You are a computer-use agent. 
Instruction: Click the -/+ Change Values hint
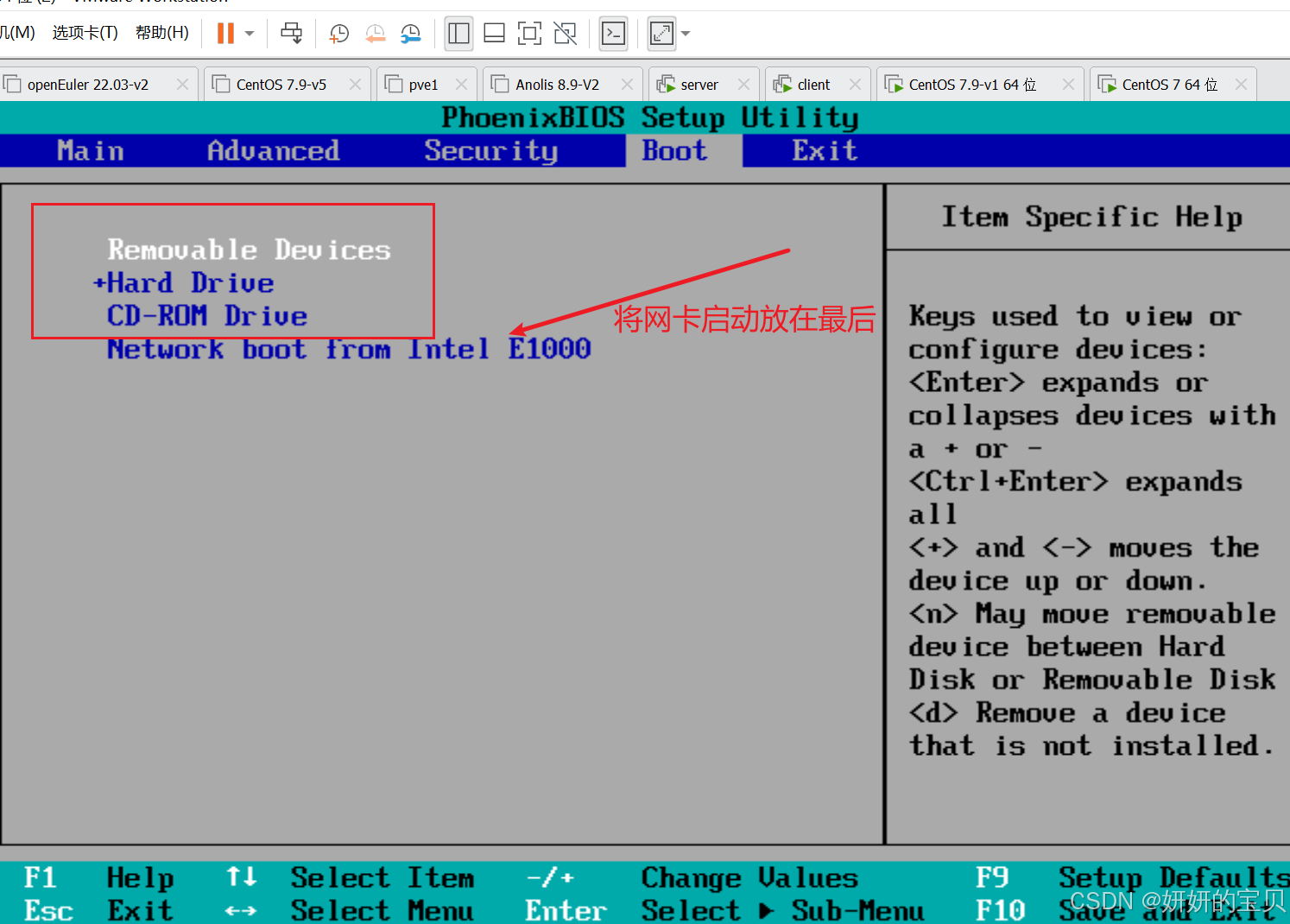692,878
